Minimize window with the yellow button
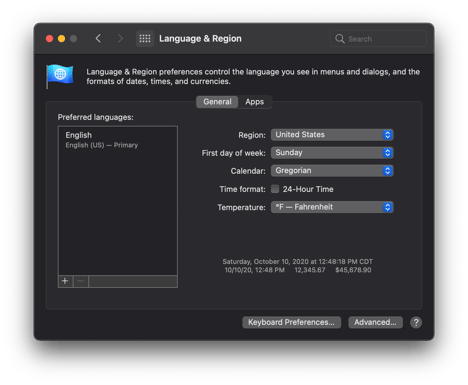The height and width of the screenshot is (385, 468). pos(61,39)
